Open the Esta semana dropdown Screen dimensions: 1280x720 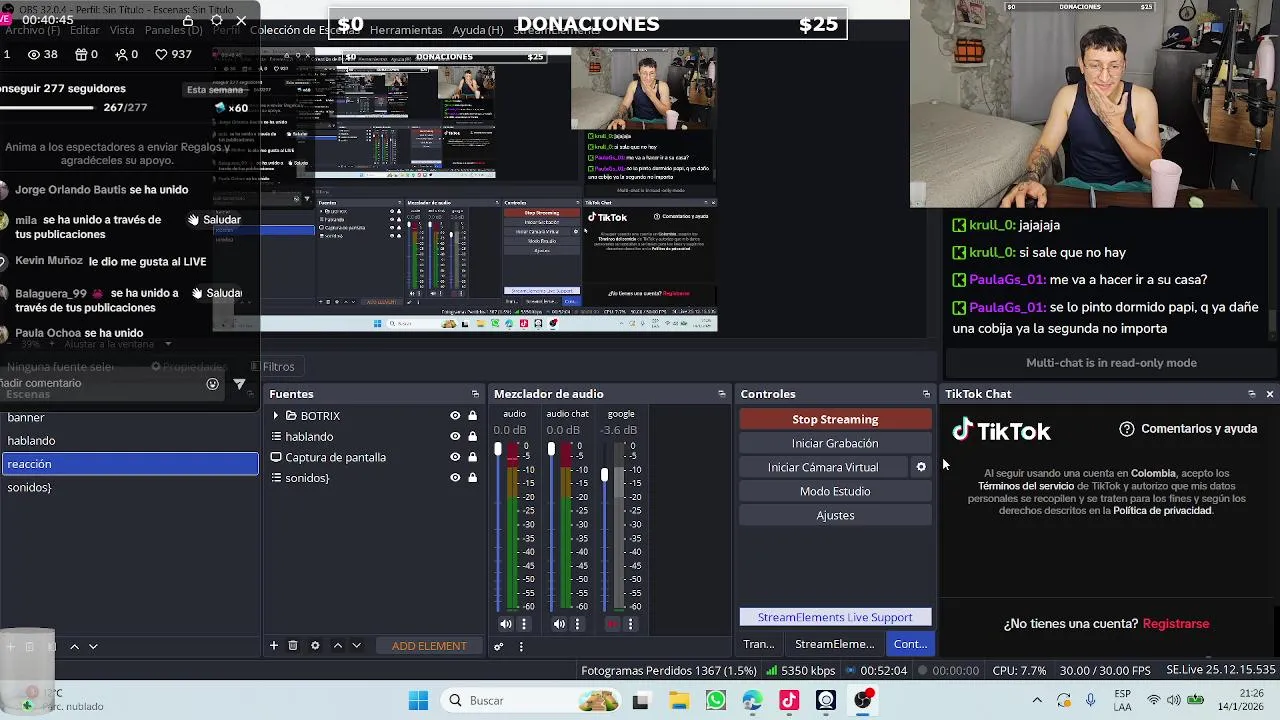[x=217, y=90]
